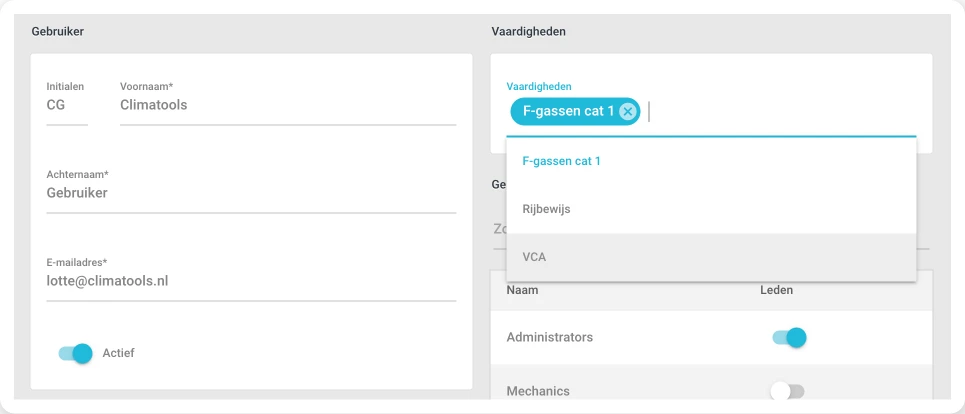965x414 pixels.
Task: Focus the Vaardigheden text input area
Action: pyautogui.click(x=782, y=112)
